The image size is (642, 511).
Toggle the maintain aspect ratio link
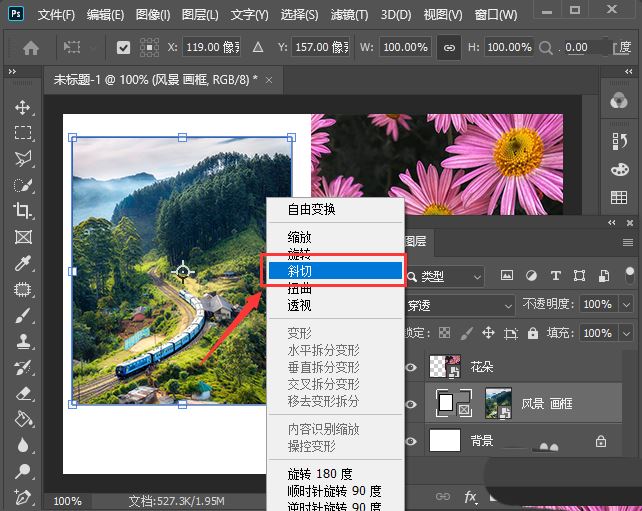coord(449,48)
